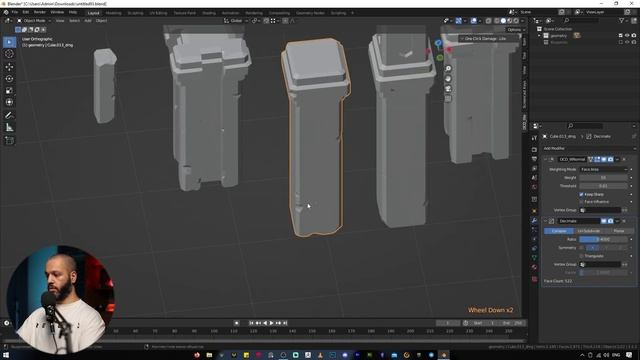Open the Object properties tab
640x360 pixels.
[534, 211]
